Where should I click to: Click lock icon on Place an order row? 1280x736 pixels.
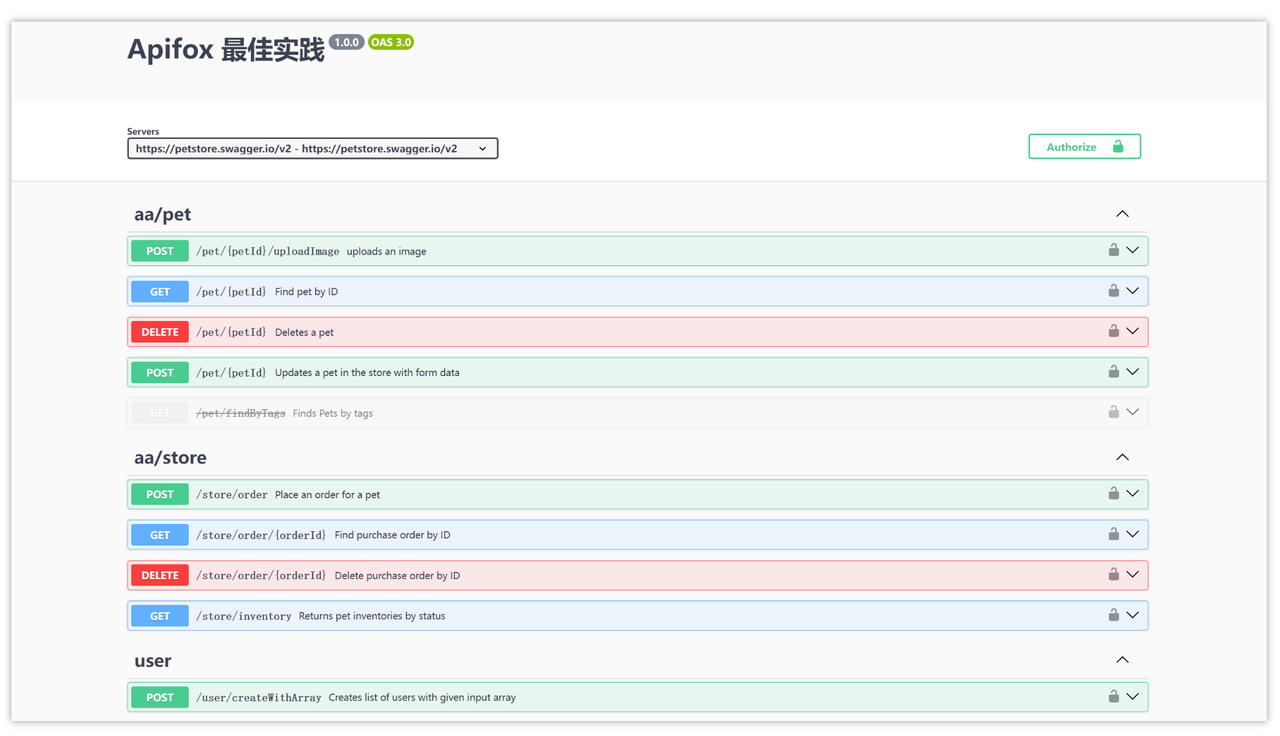coord(1113,493)
